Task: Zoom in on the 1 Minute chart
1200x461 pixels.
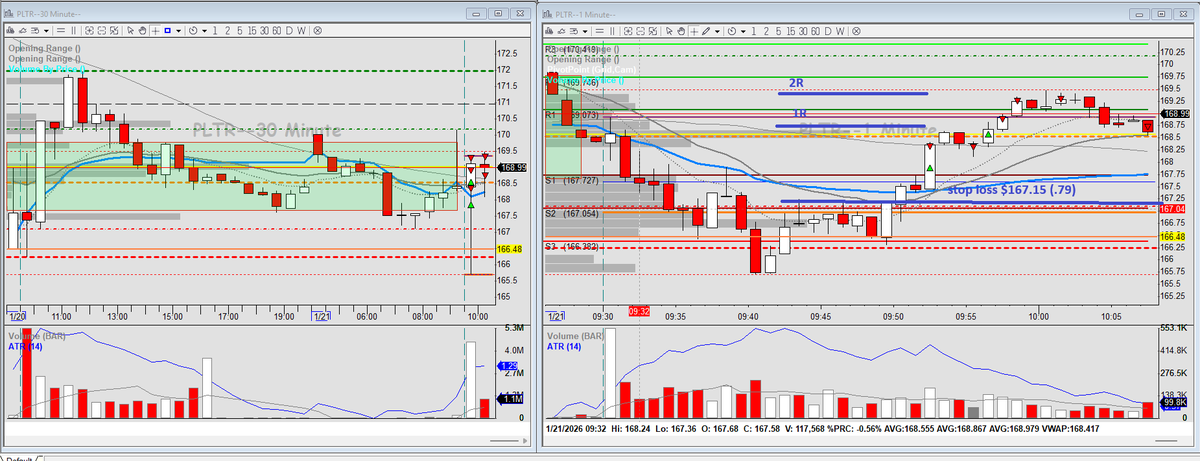Action: (628, 31)
